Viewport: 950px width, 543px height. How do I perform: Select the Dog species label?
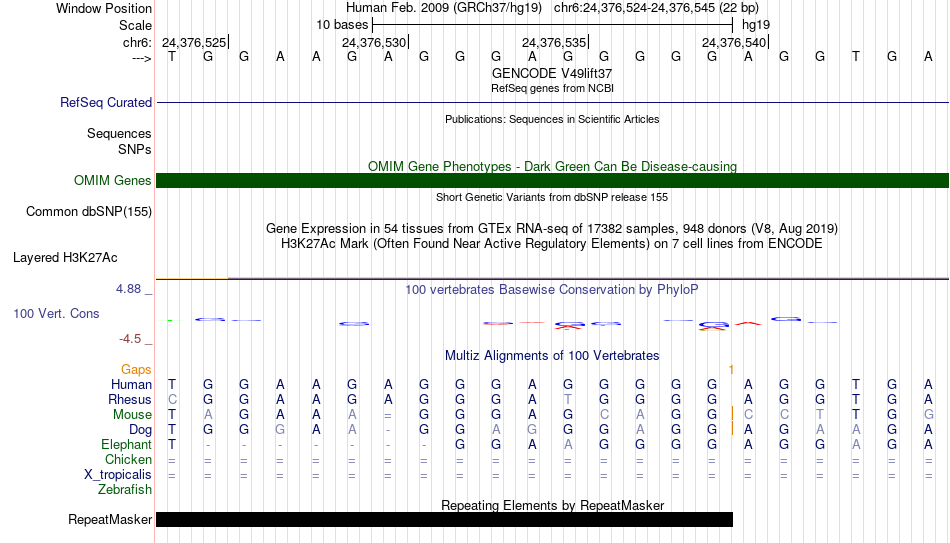tap(140, 430)
